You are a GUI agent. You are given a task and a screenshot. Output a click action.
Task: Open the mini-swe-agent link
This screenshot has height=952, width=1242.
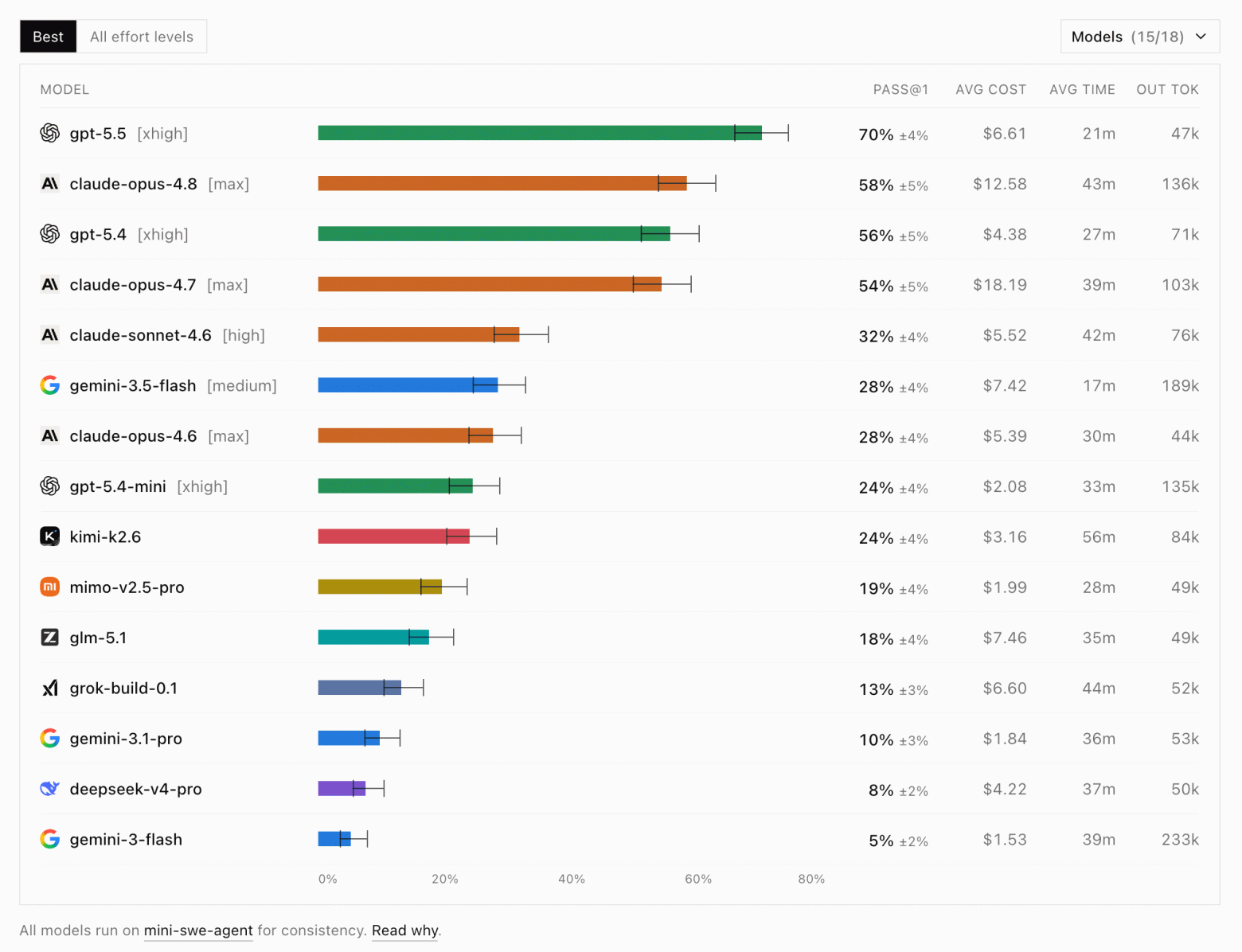[x=198, y=931]
